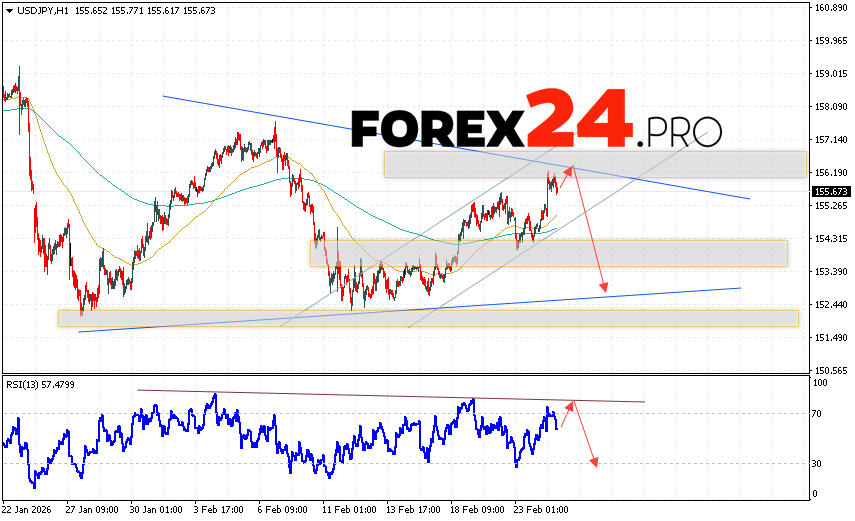This screenshot has height=521, width=855.
Task: Select the 158.090 price axis label
Action: pos(831,106)
